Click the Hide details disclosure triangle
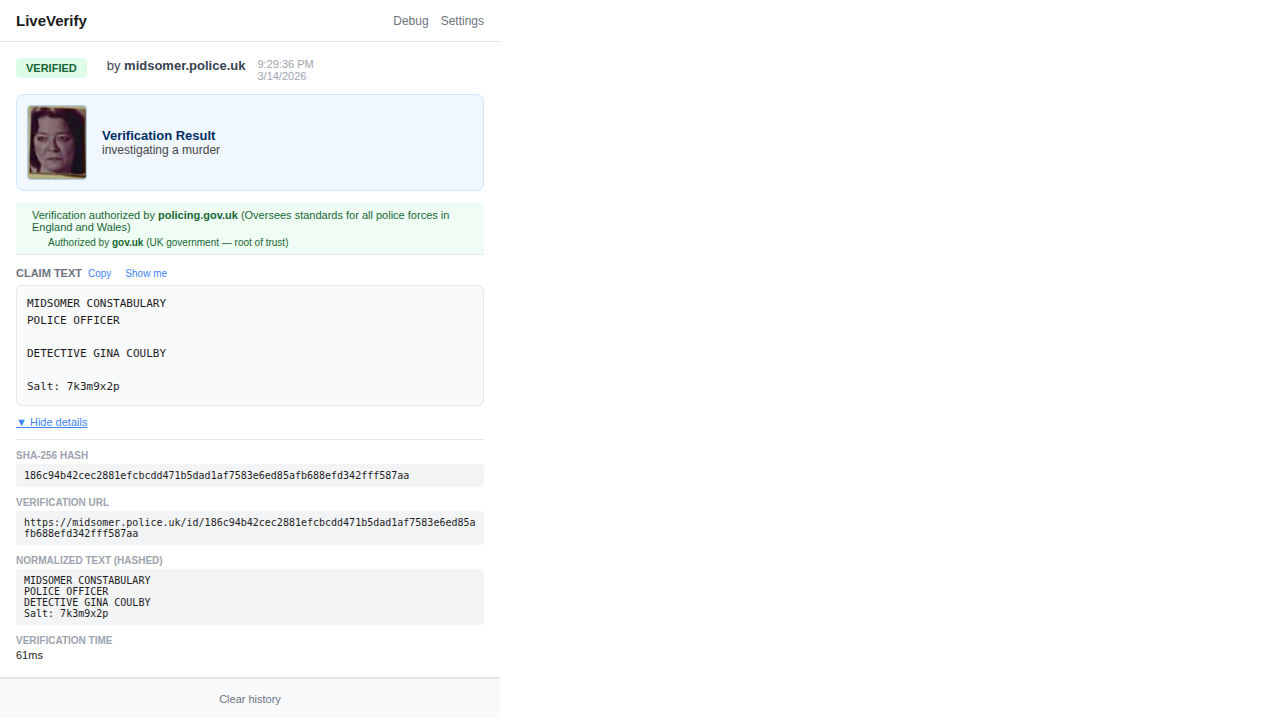 22,422
